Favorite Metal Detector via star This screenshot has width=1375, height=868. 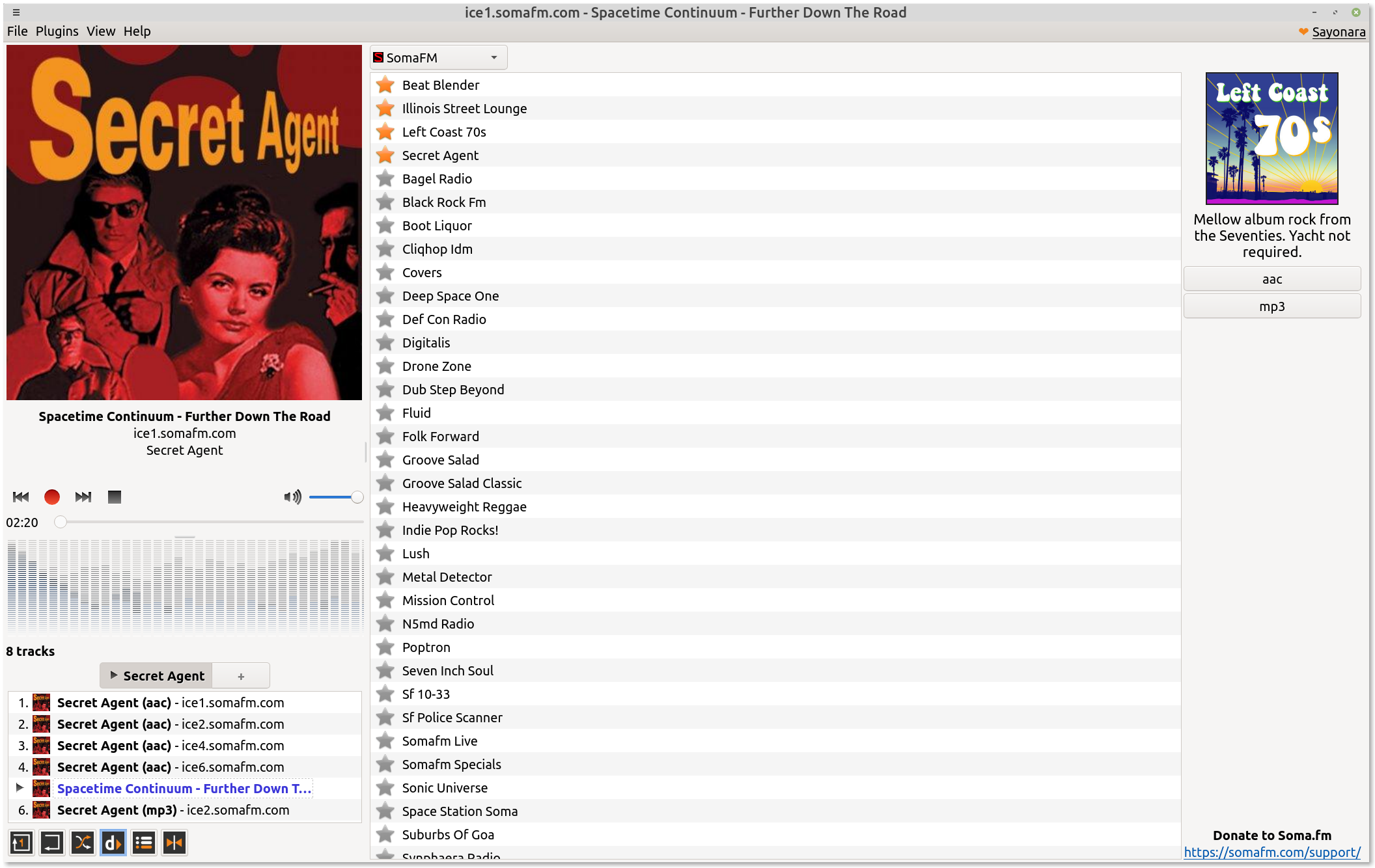[x=385, y=576]
